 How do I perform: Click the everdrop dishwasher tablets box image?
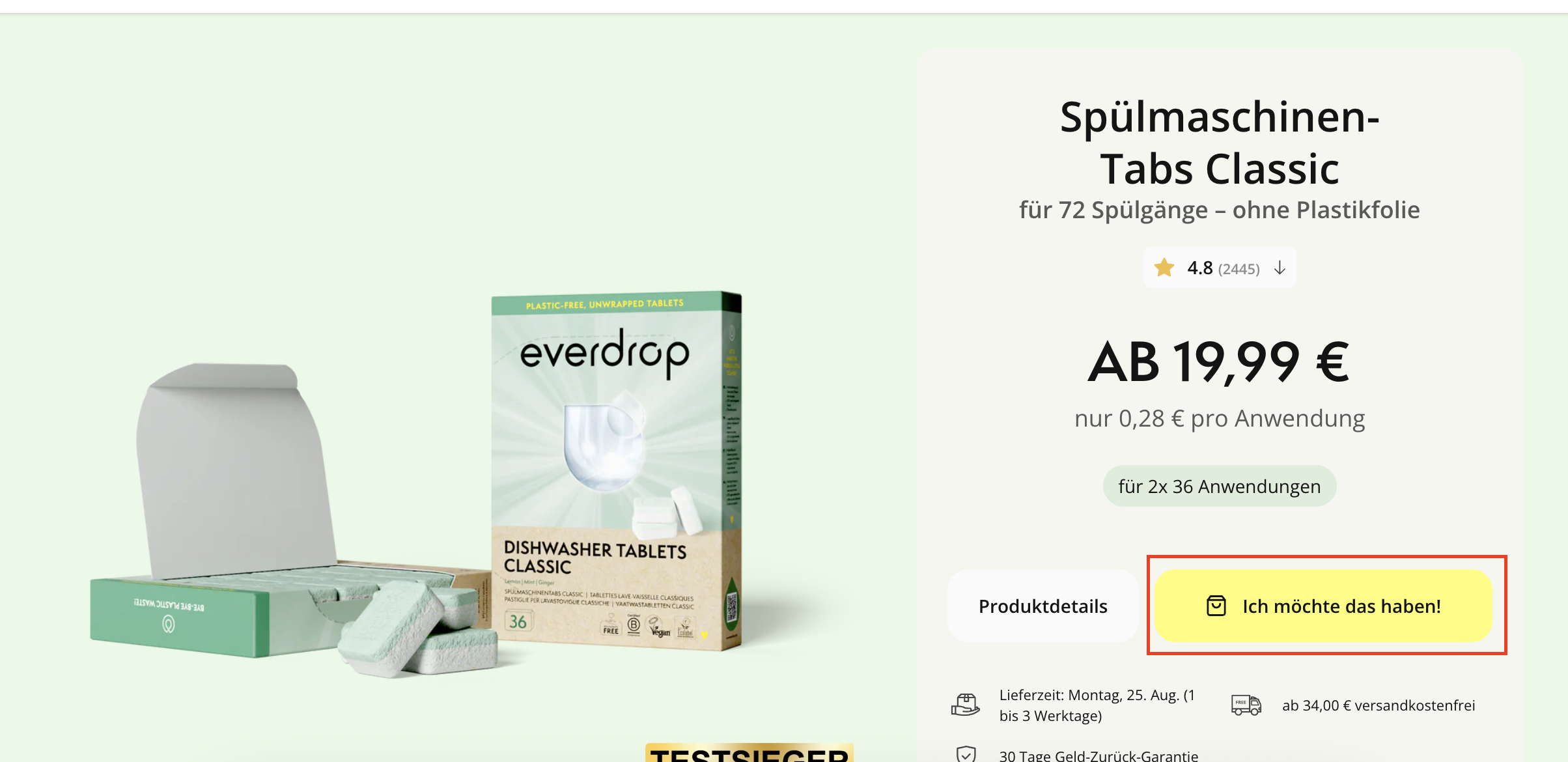[x=616, y=470]
